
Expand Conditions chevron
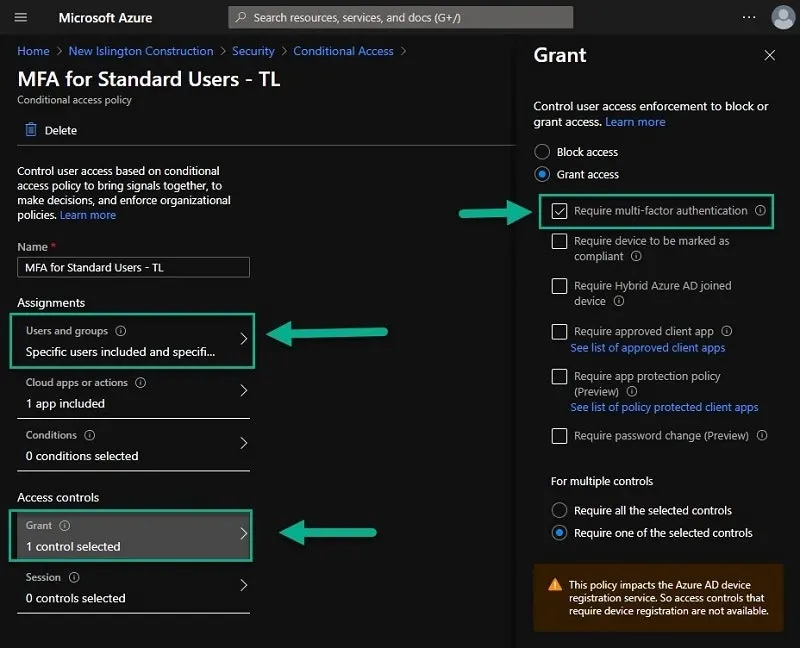coord(243,443)
